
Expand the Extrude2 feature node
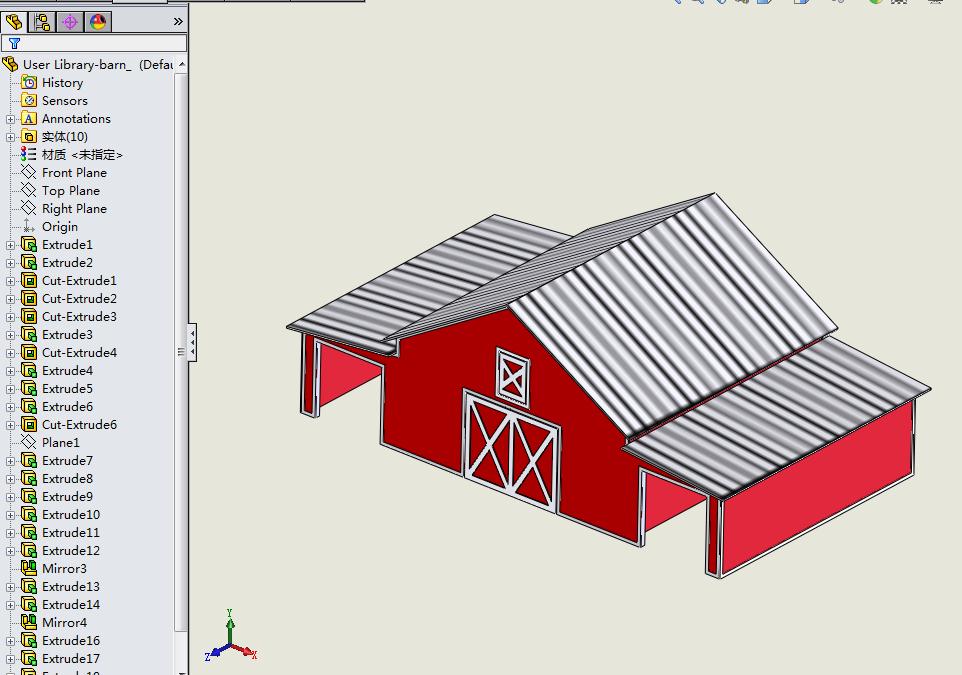(10, 263)
